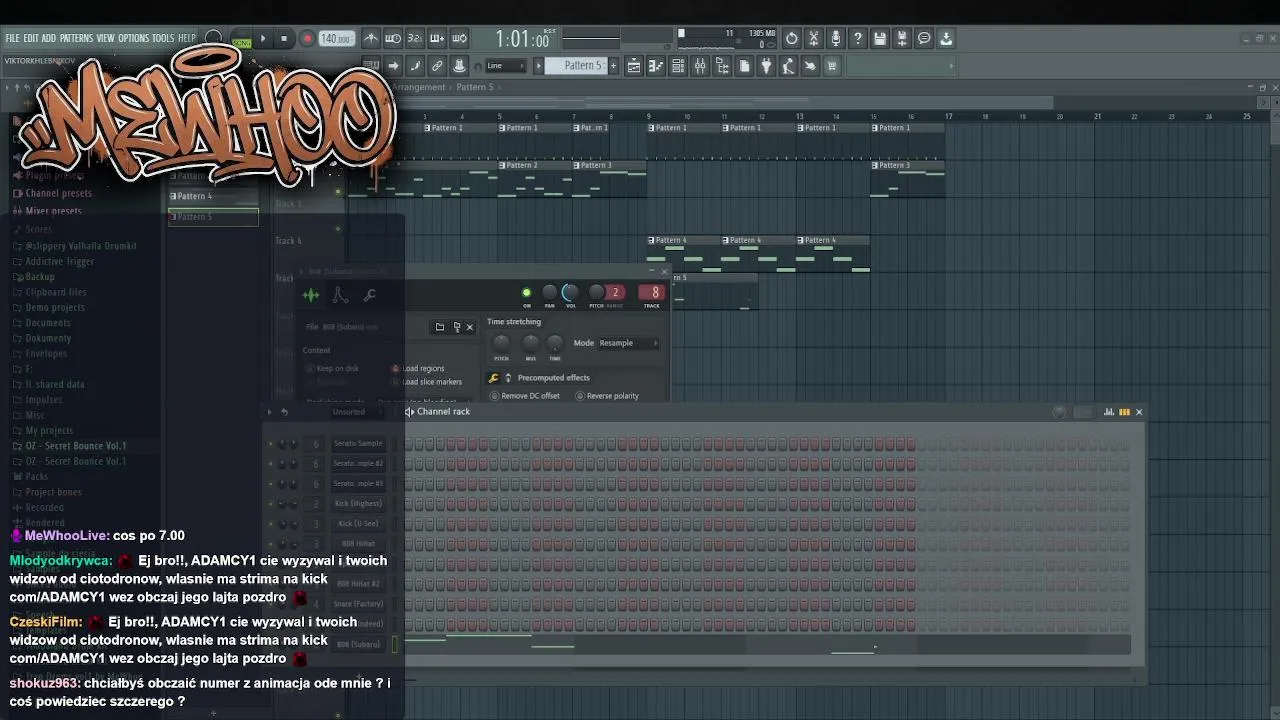The height and width of the screenshot is (720, 1280).
Task: Click the sample file browse folder icon
Action: click(x=440, y=327)
